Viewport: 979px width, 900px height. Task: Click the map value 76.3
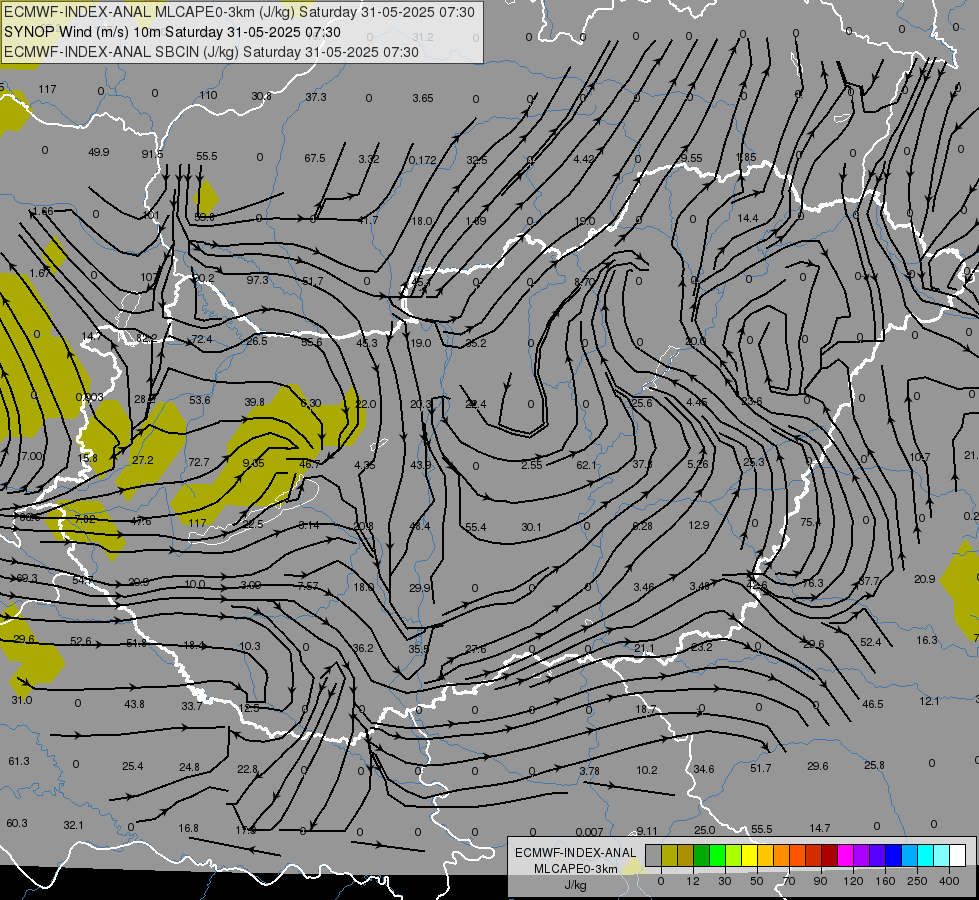tap(812, 583)
